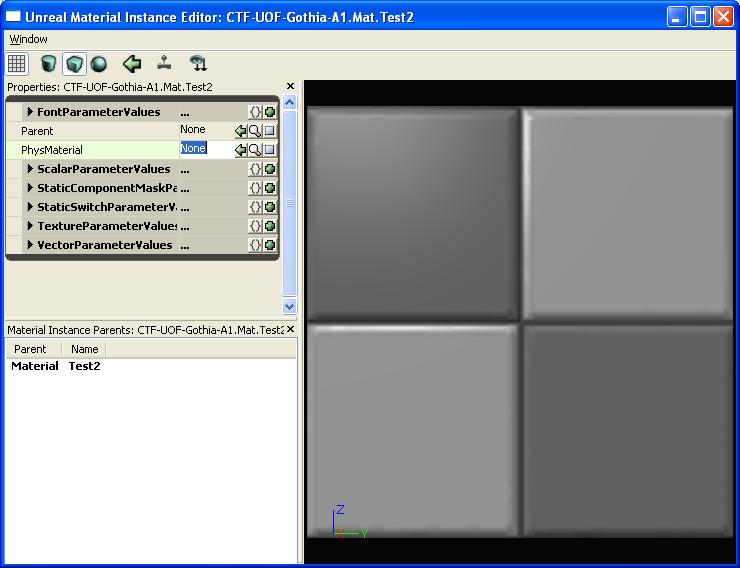Viewport: 740px width, 568px height.
Task: Open the Window menu
Action: [x=28, y=39]
